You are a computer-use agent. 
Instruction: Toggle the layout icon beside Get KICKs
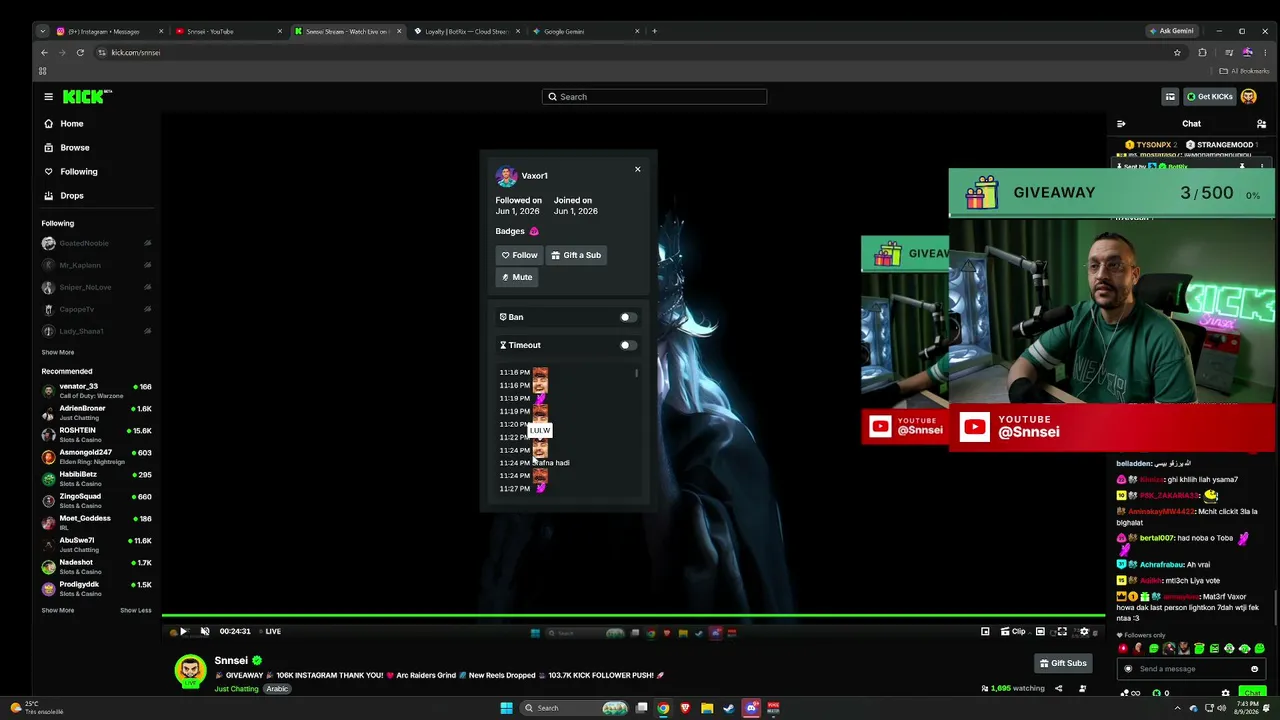coord(1170,97)
